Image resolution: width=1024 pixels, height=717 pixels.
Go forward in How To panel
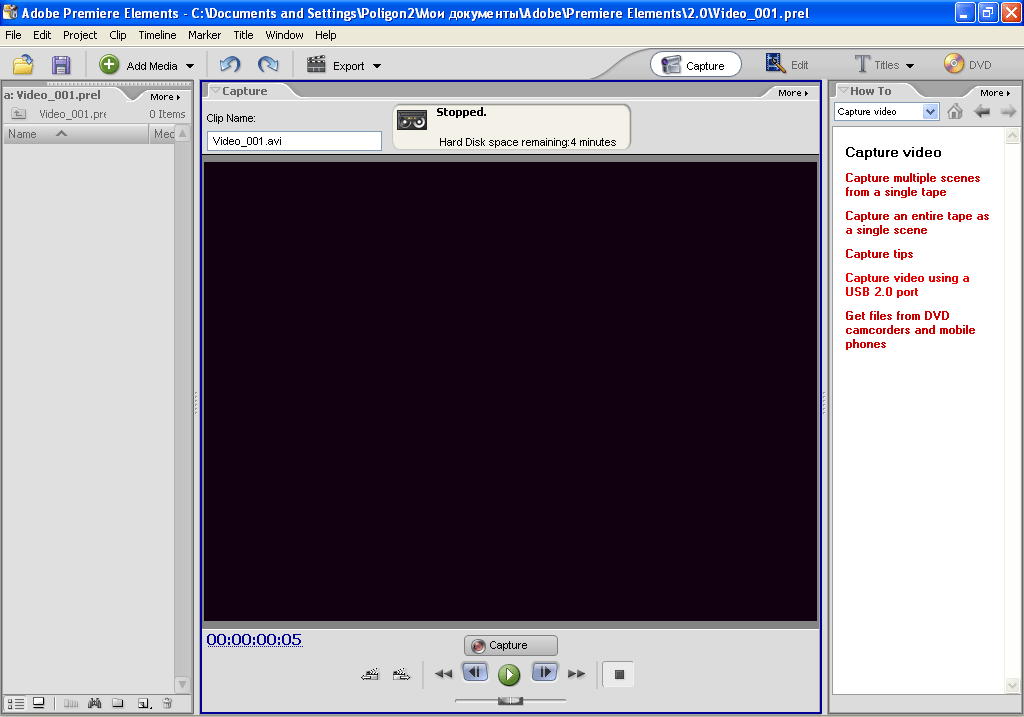1008,112
